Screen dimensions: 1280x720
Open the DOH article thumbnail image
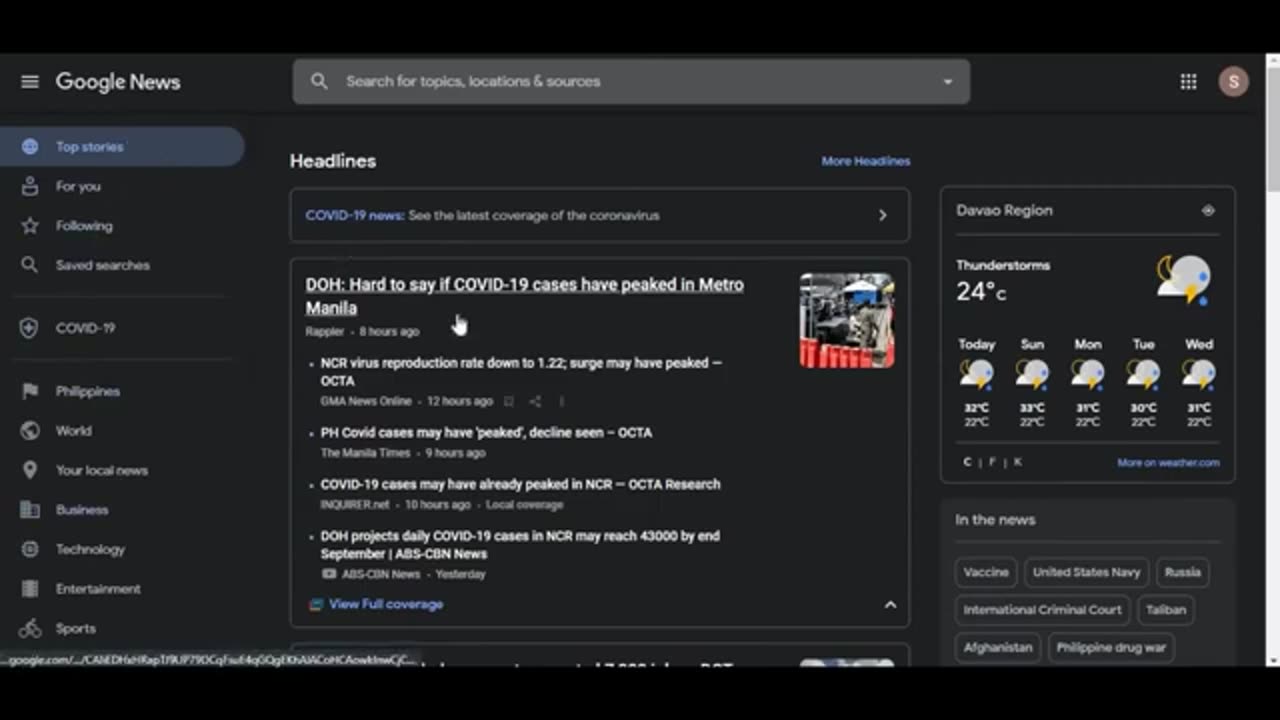point(847,320)
